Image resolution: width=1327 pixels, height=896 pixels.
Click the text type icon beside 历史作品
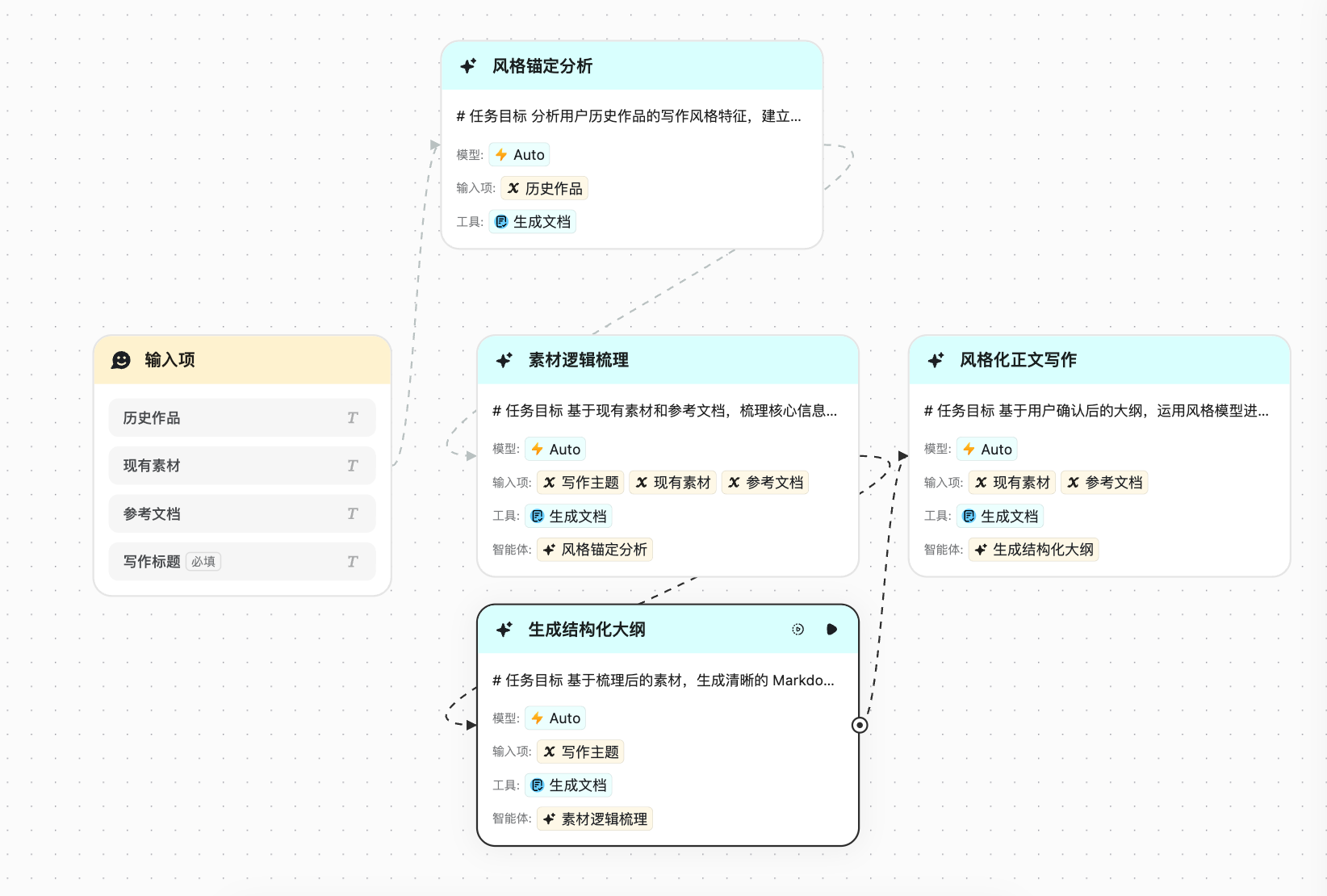[x=352, y=418]
